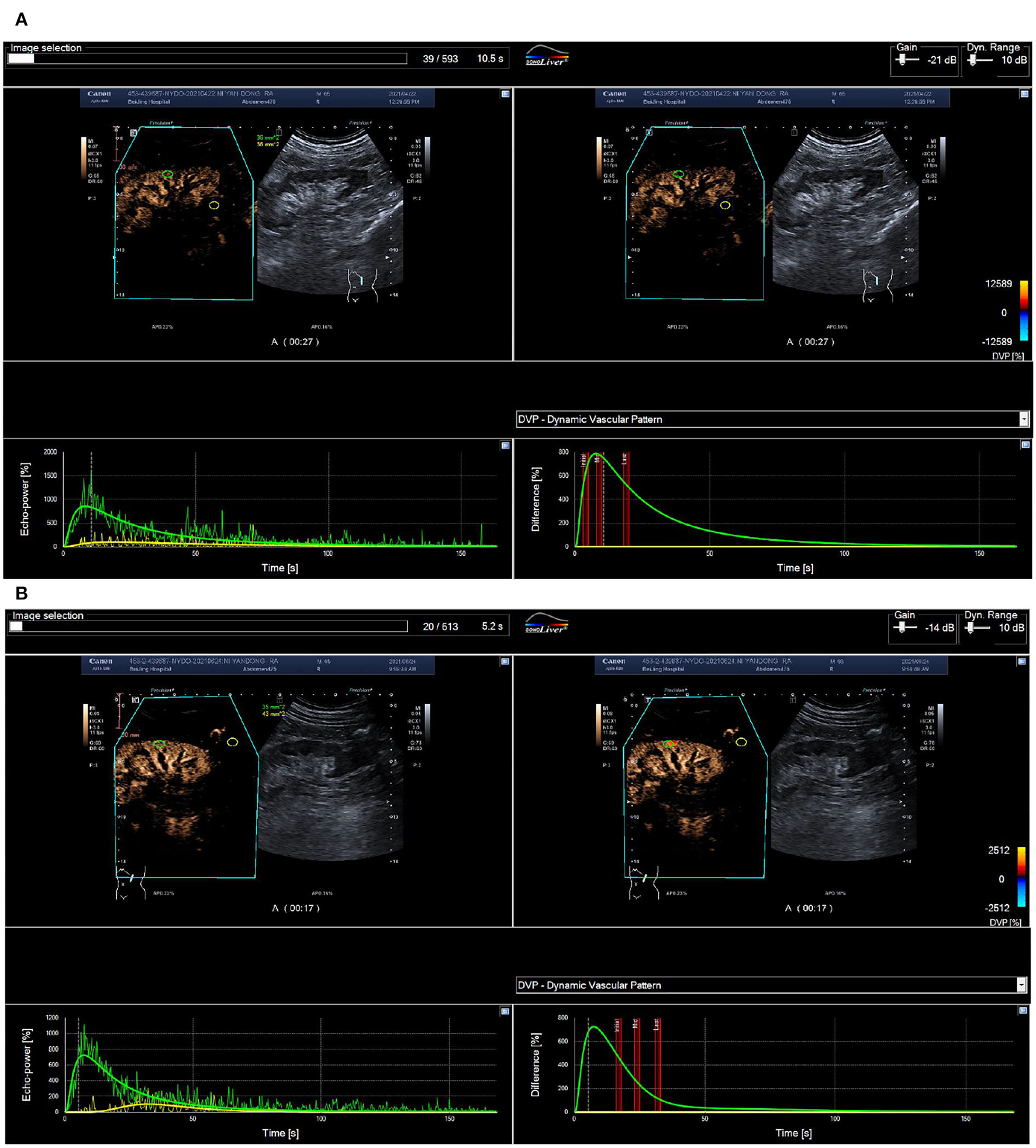Click Echo-power graph corner icon in panel B

click(505, 1011)
